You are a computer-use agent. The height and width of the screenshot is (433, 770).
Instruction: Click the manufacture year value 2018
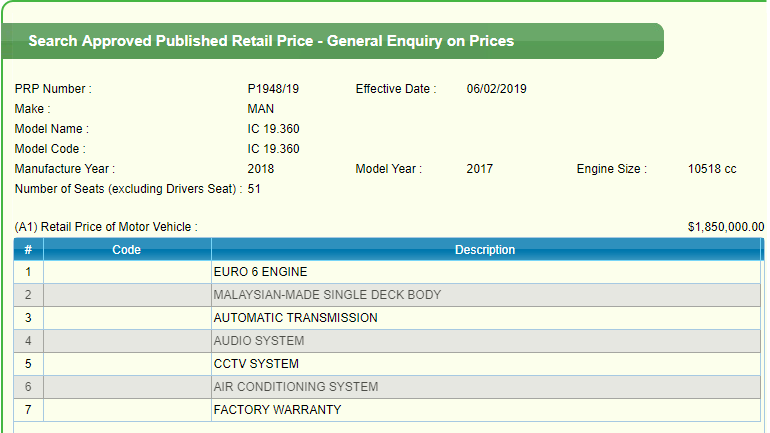pos(260,169)
